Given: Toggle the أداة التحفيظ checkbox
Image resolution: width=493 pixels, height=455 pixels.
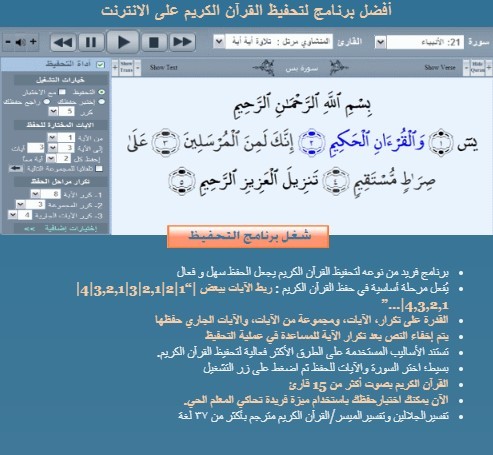Looking at the screenshot, I should click(100, 64).
